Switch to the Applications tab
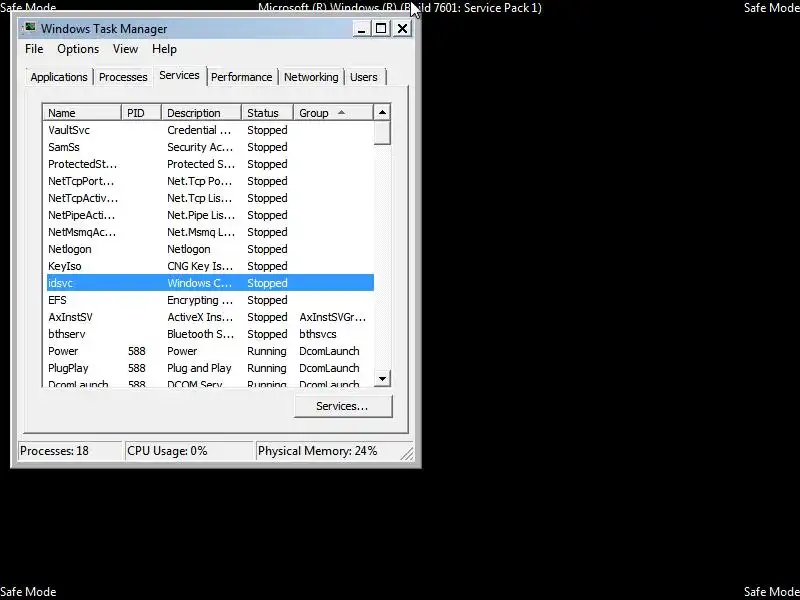This screenshot has width=800, height=600. [x=59, y=77]
